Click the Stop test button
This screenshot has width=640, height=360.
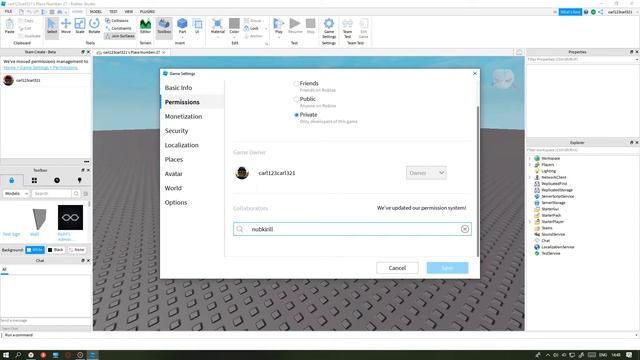click(311, 26)
